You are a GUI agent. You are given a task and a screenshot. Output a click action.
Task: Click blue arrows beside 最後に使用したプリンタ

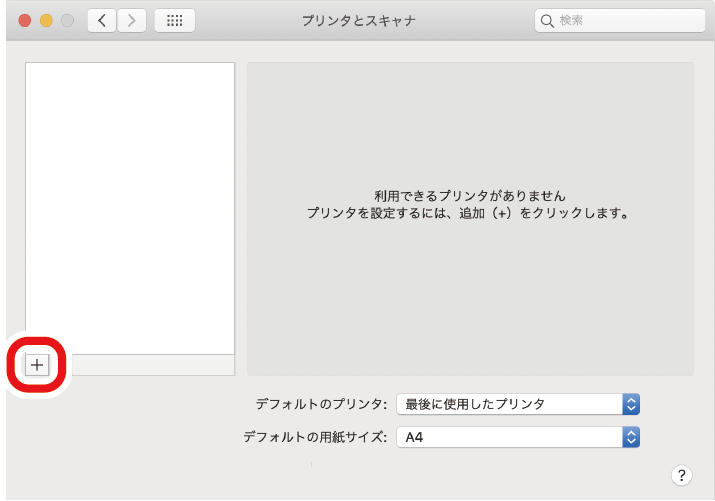(x=630, y=404)
